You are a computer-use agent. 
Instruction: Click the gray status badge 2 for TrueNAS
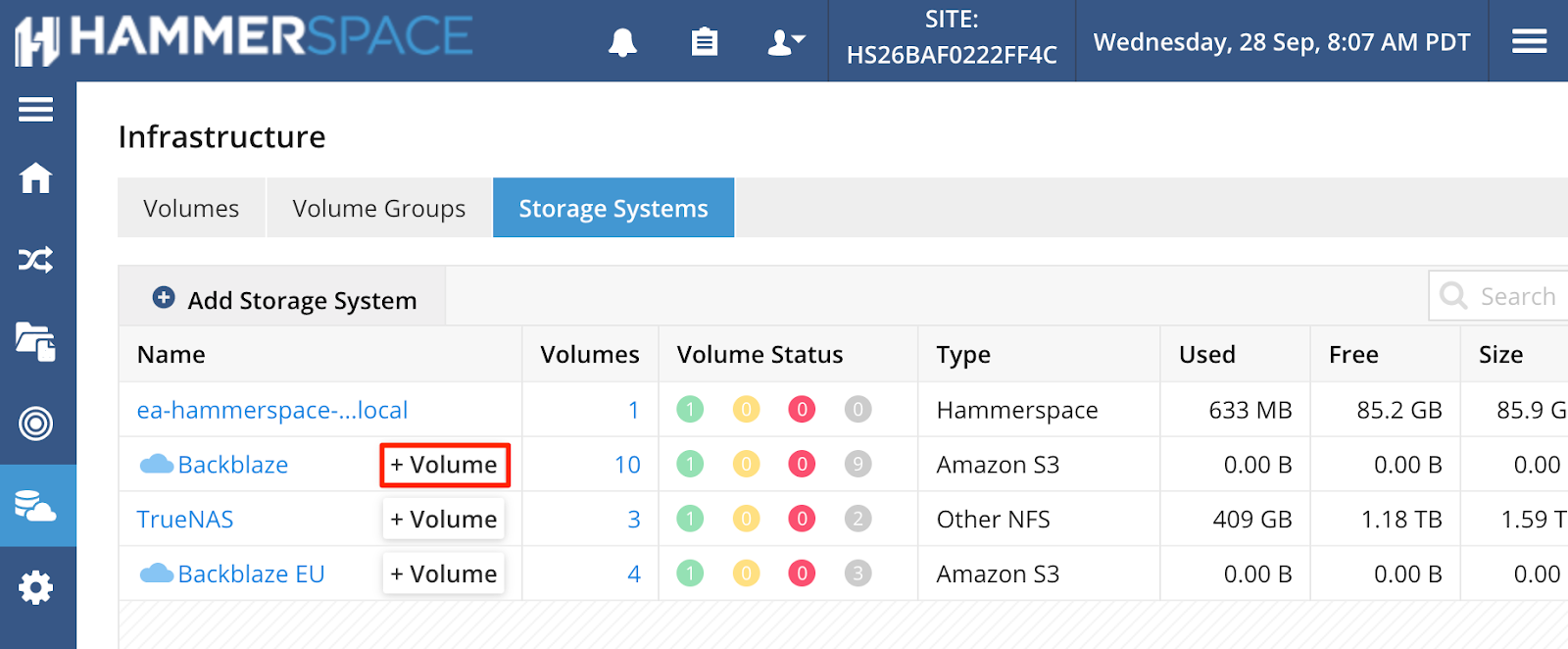(857, 519)
